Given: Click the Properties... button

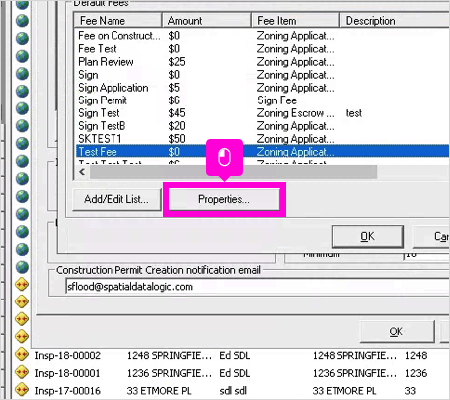Looking at the screenshot, I should click(224, 199).
